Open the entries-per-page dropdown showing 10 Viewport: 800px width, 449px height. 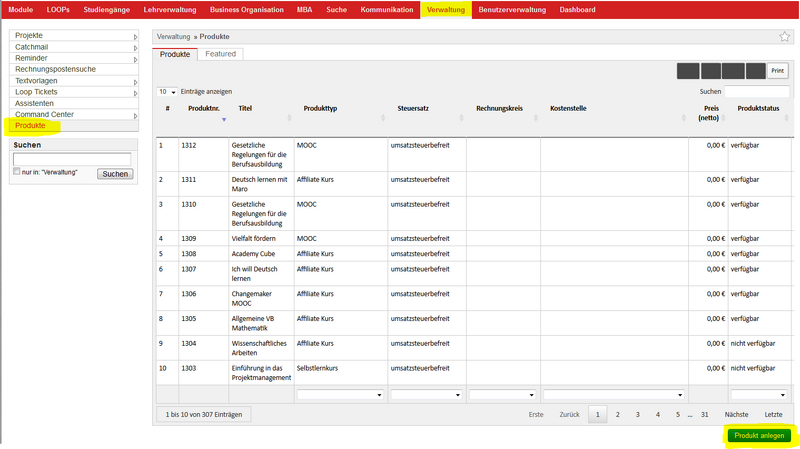point(167,92)
